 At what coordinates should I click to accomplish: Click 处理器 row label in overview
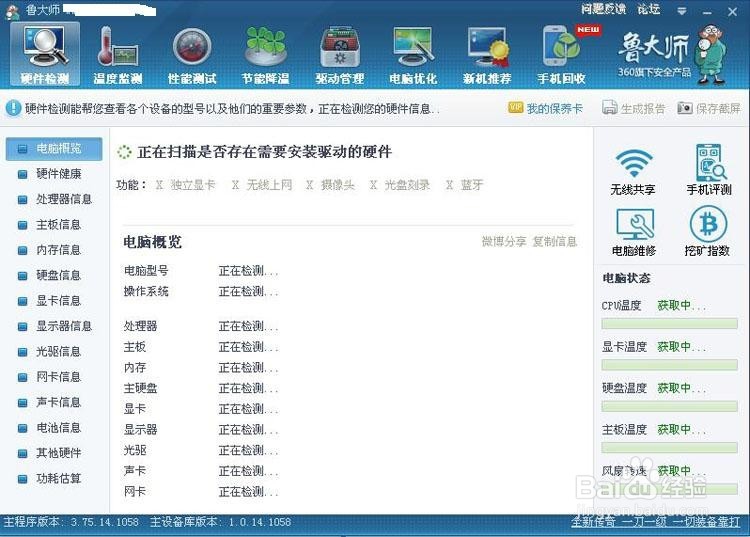tap(140, 326)
